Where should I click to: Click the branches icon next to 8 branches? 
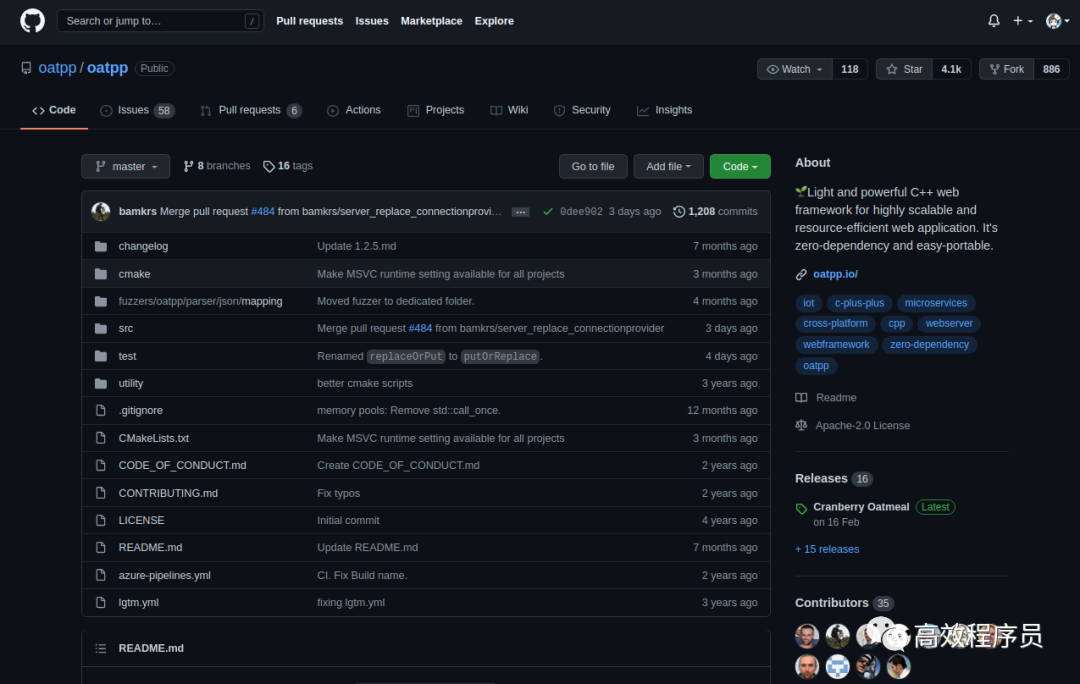click(x=188, y=166)
